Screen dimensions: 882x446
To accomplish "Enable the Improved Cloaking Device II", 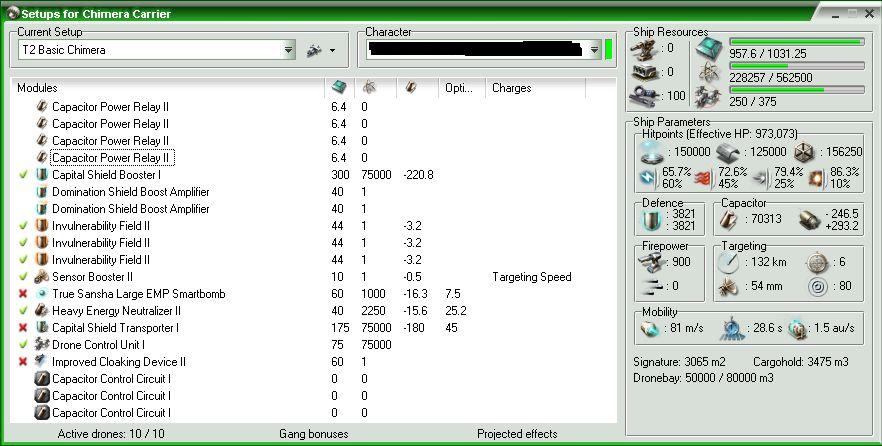I will click(23, 362).
